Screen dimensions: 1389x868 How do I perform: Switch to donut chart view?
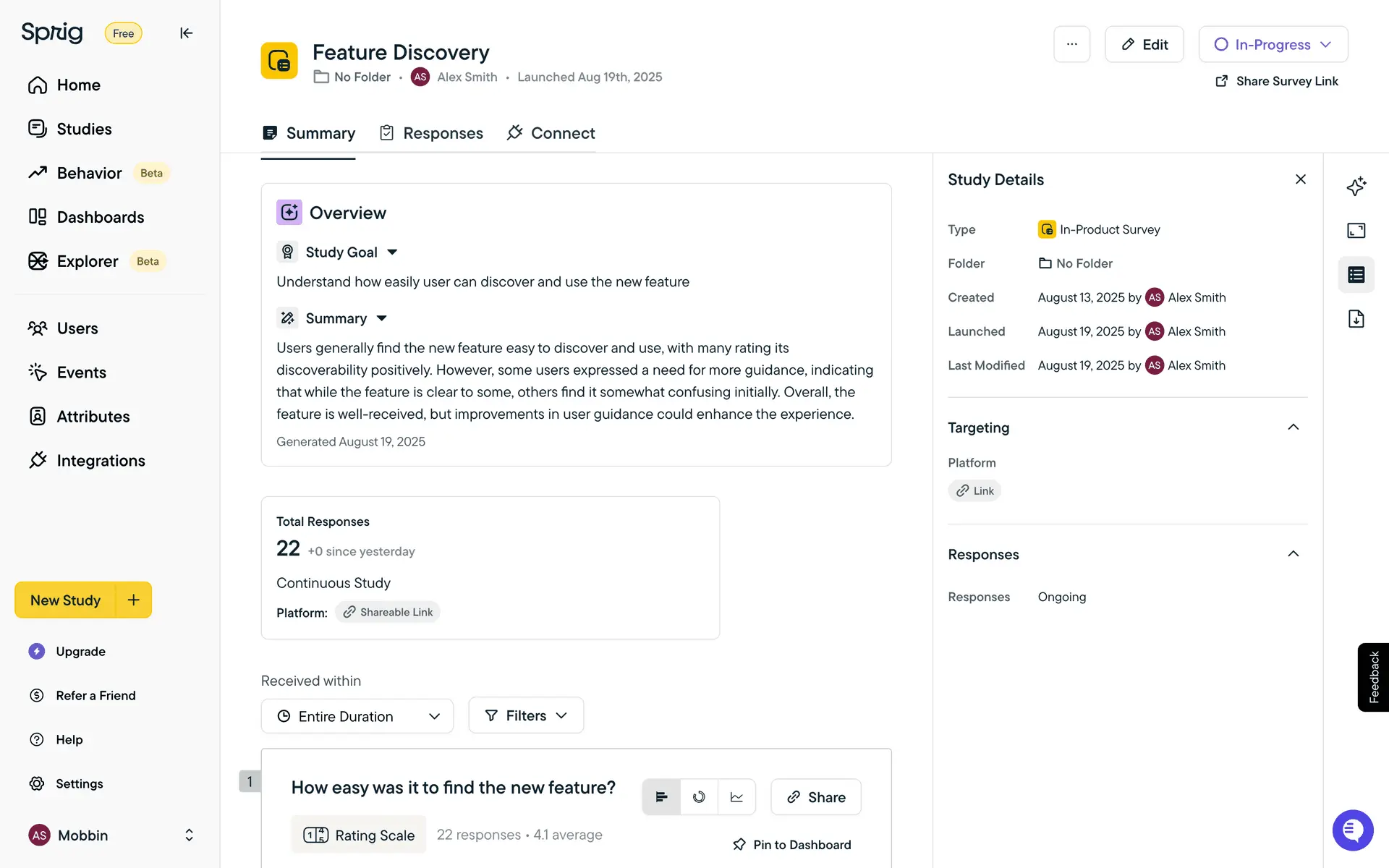pyautogui.click(x=699, y=797)
